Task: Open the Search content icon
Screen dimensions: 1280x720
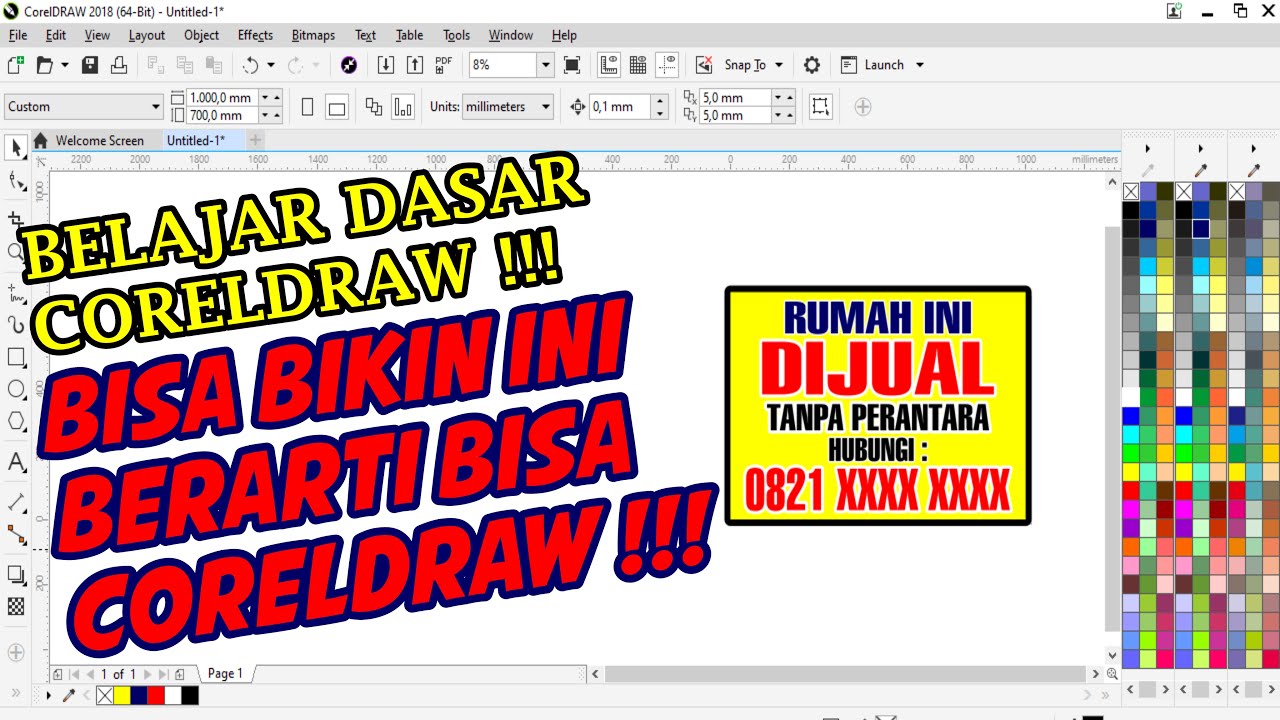Action: pyautogui.click(x=349, y=65)
